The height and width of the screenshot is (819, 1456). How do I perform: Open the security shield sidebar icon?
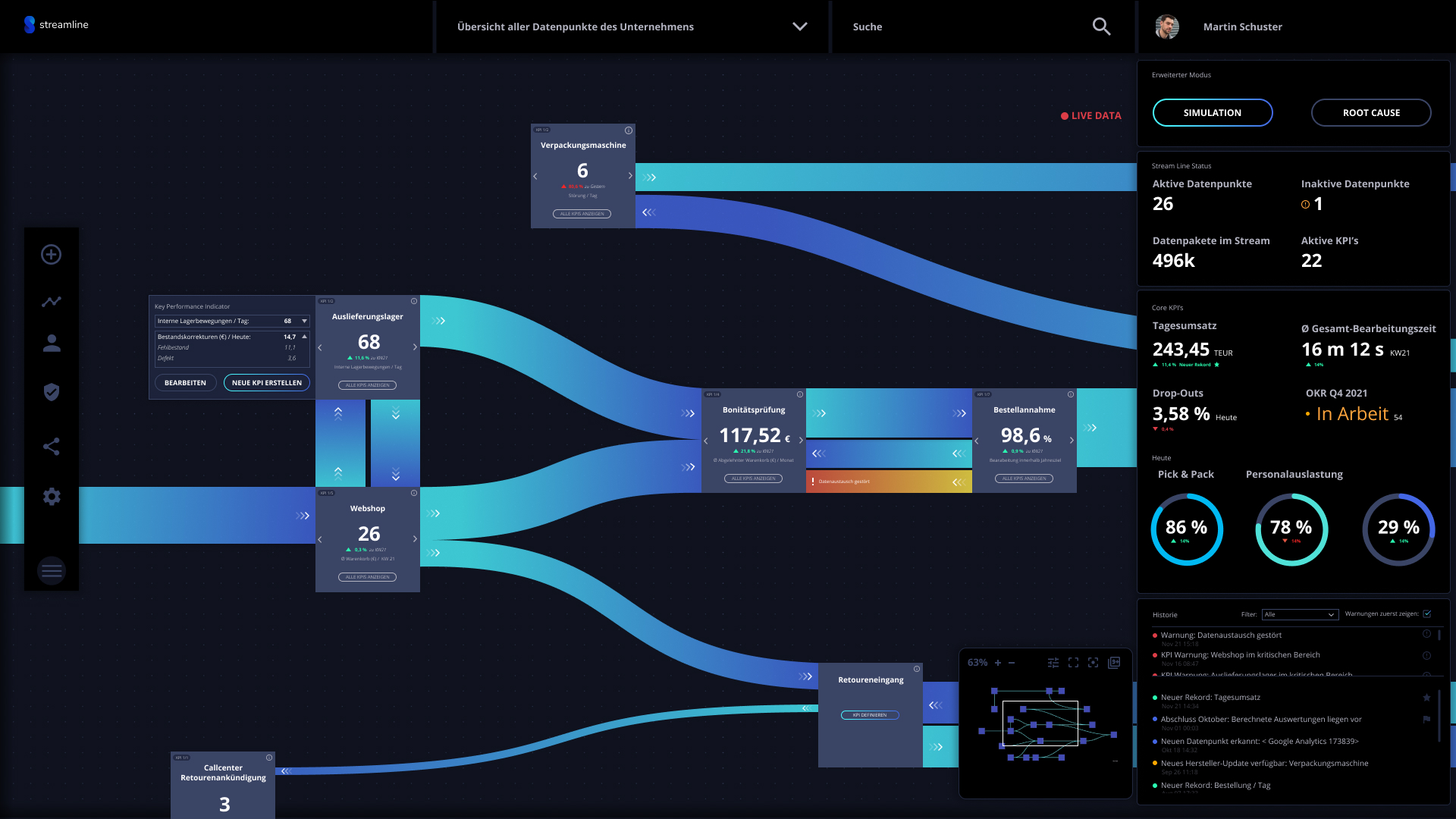point(52,392)
